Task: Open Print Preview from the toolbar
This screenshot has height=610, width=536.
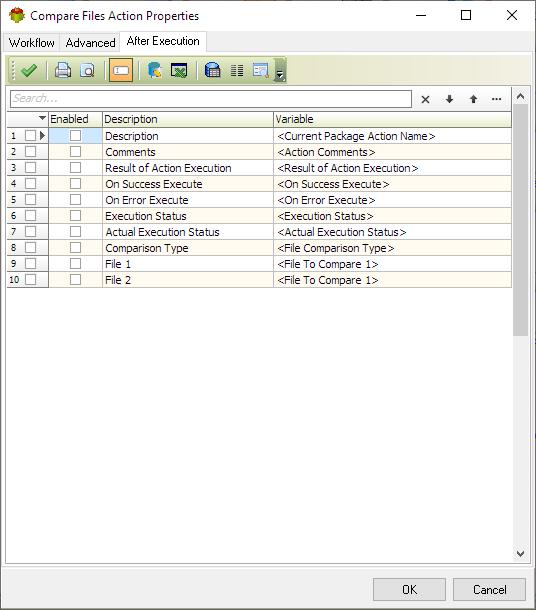Action: (88, 70)
